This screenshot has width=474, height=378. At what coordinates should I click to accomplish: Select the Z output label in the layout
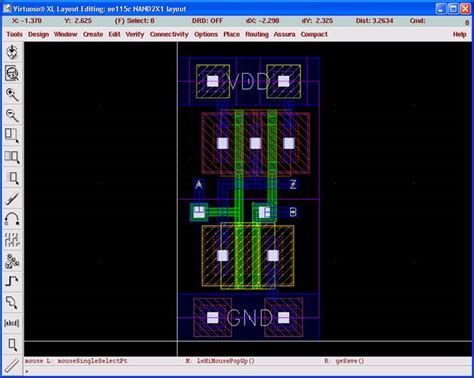[x=293, y=184]
